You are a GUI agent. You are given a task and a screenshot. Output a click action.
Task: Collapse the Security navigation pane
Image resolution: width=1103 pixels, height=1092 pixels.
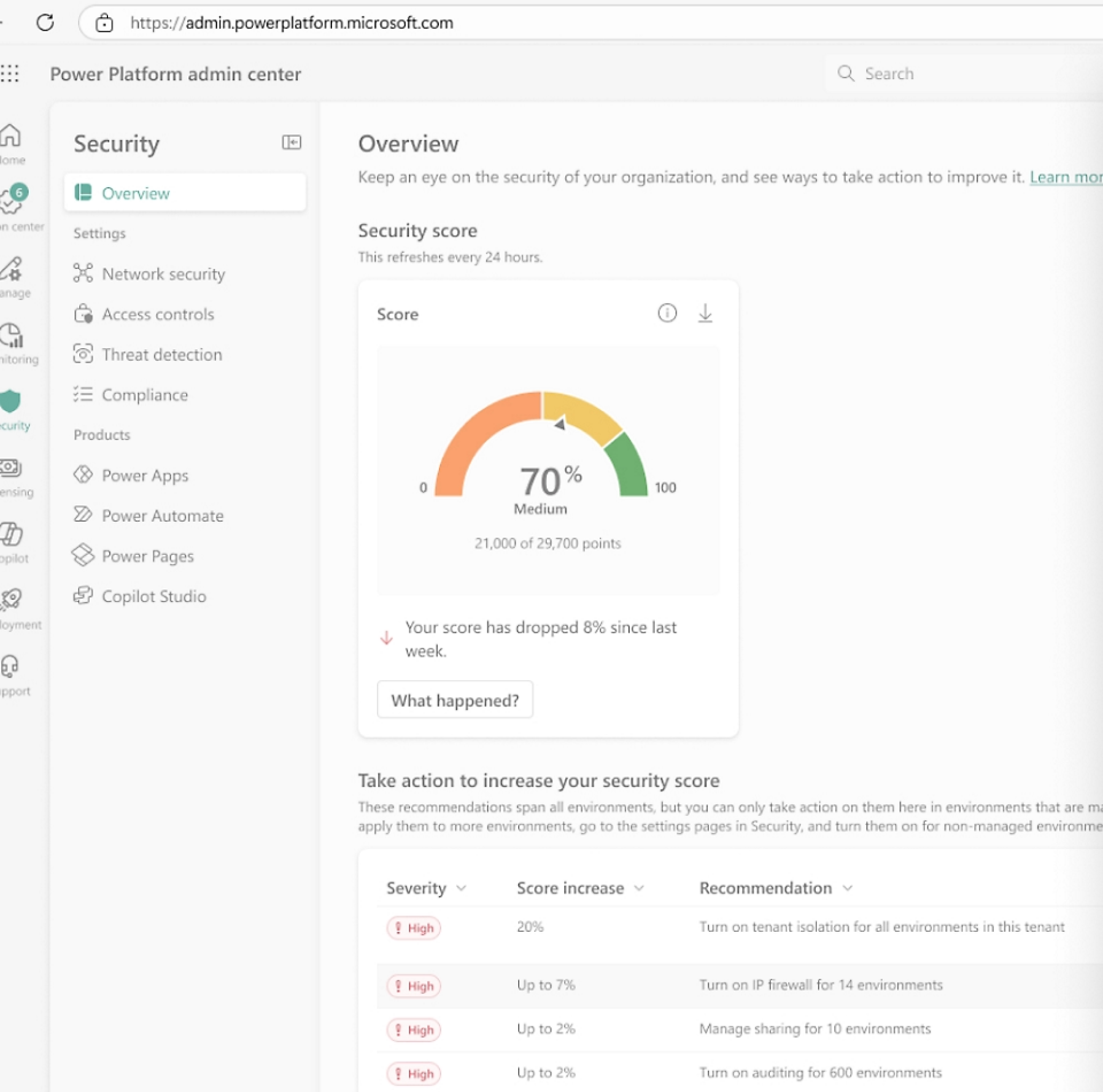[292, 142]
